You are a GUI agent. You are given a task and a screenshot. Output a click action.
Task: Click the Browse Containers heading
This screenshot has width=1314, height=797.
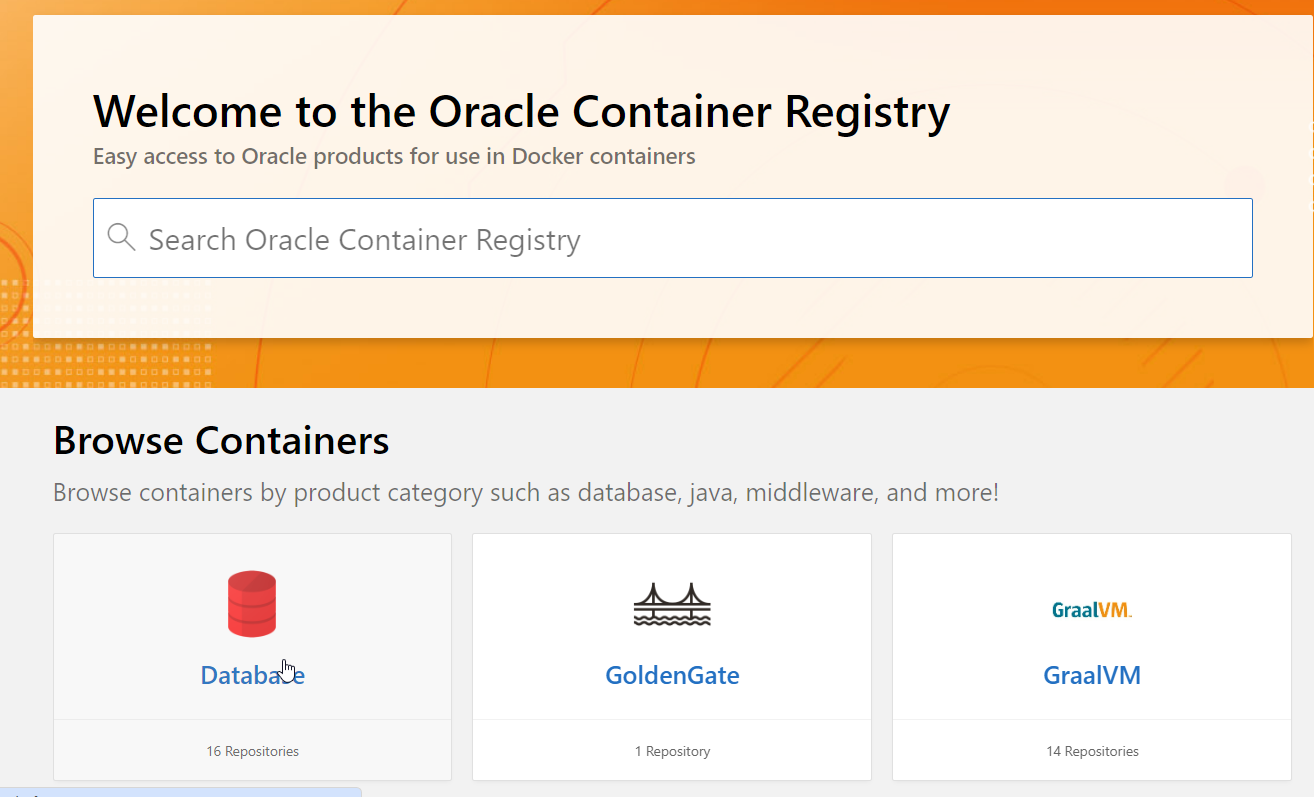(x=221, y=441)
